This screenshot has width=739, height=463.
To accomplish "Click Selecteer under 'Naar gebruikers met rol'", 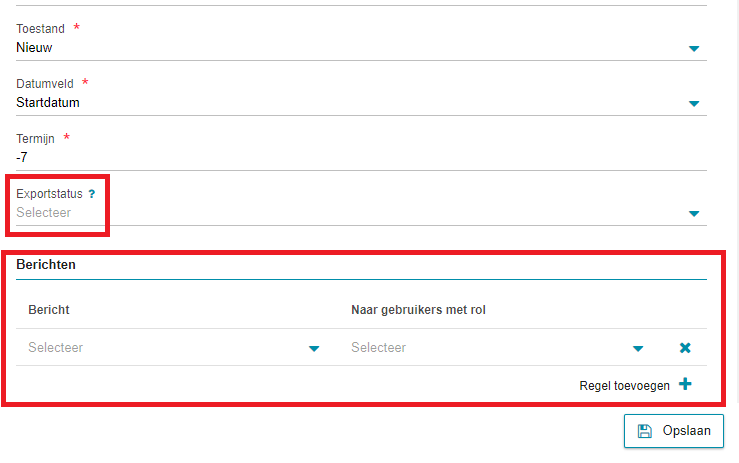I will pyautogui.click(x=378, y=347).
